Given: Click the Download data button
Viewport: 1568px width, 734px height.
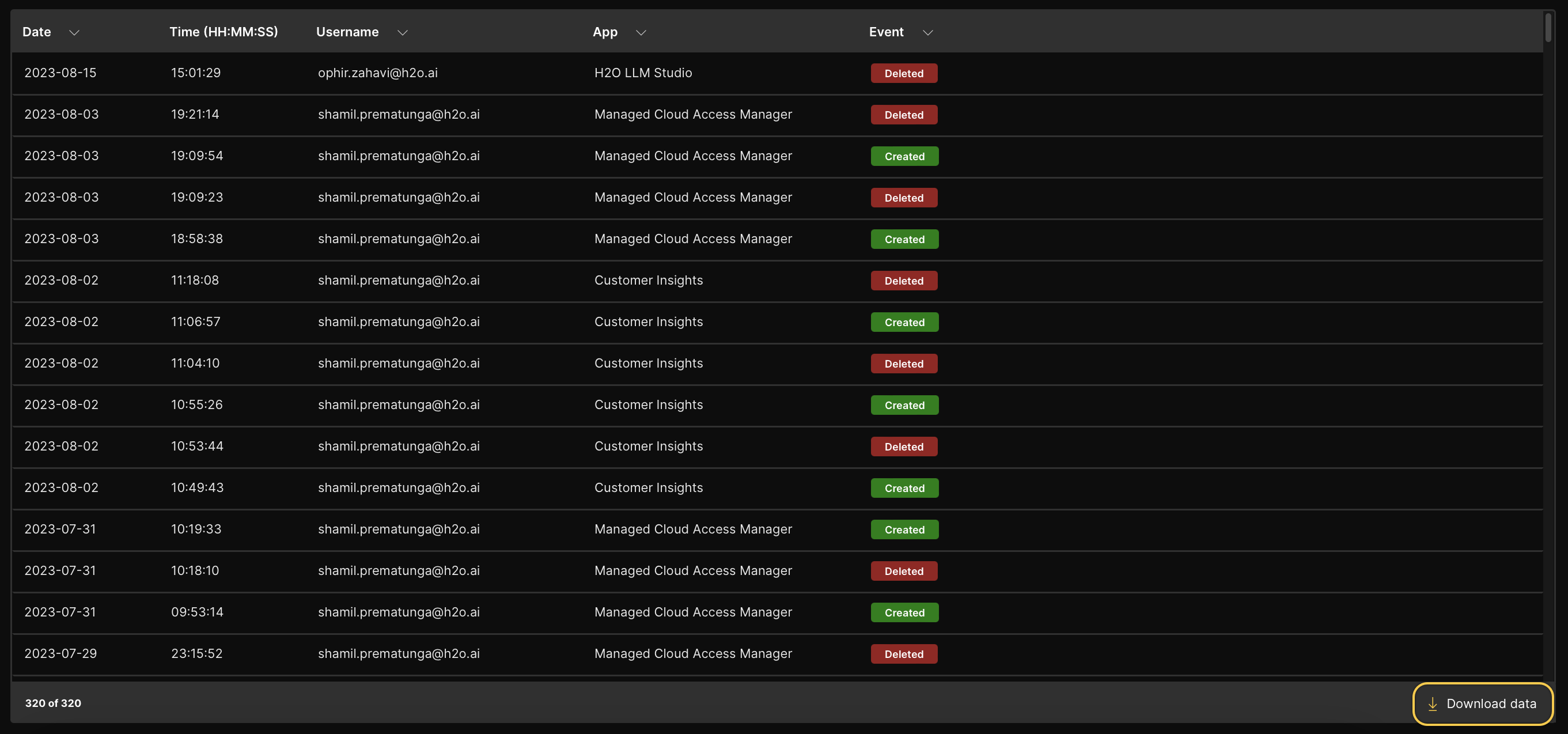Looking at the screenshot, I should pos(1482,704).
